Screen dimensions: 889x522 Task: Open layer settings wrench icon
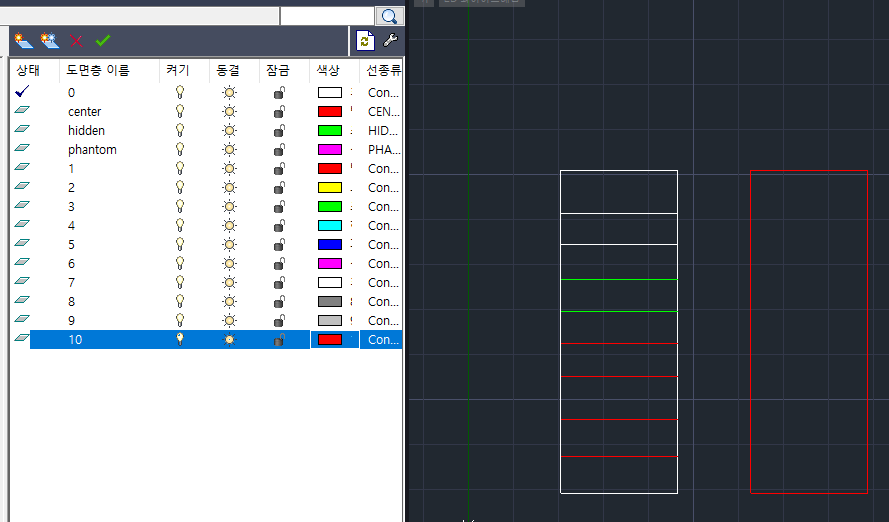click(390, 41)
